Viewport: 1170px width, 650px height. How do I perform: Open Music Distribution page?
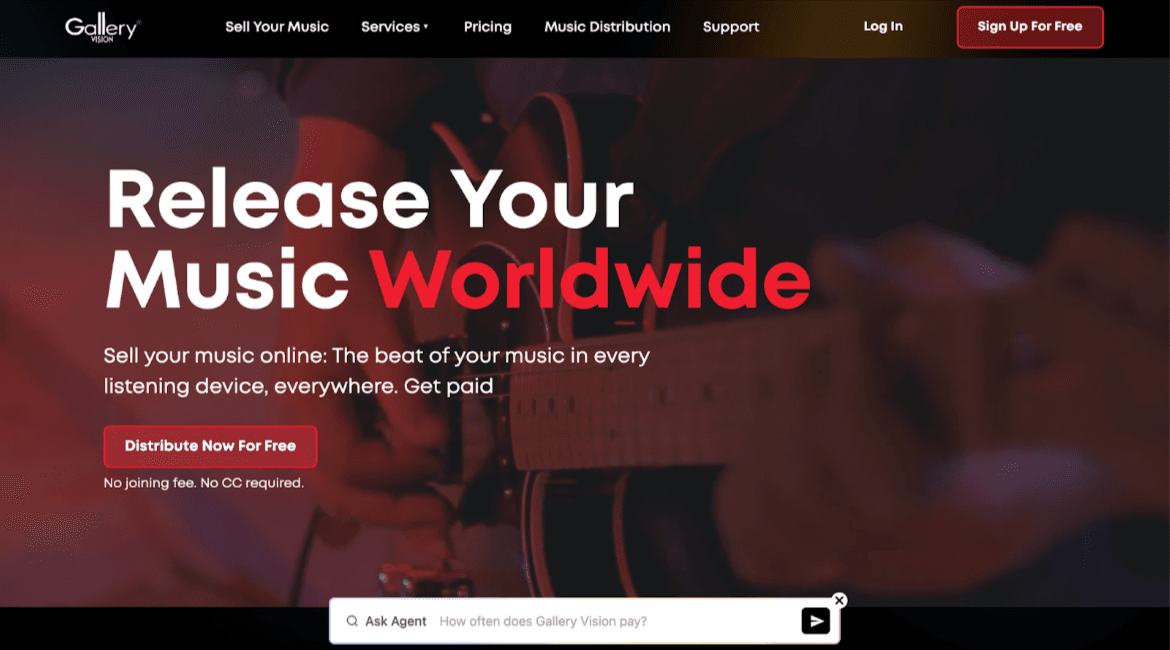pyautogui.click(x=607, y=27)
